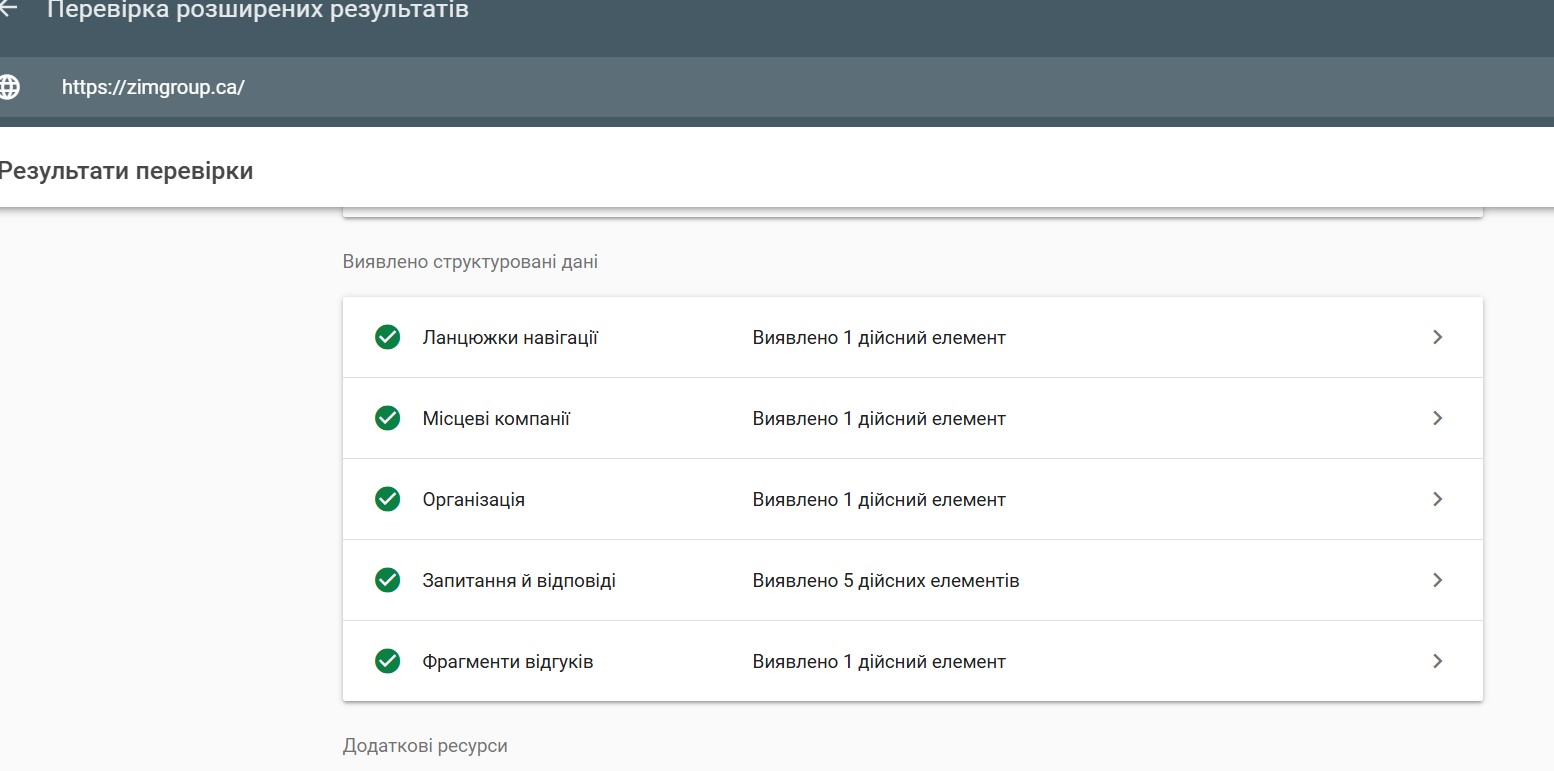The image size is (1554, 771).
Task: Expand Місцеві компанії with the right chevron
Action: click(x=1437, y=418)
